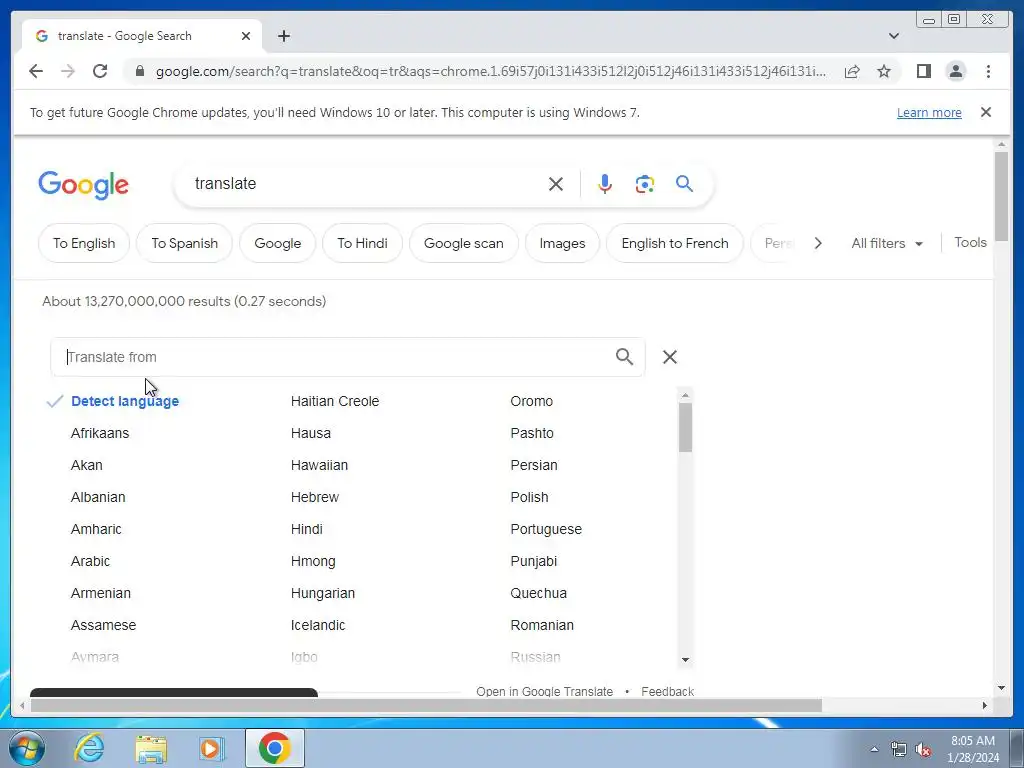
Task: Click the language list scrollbar up arrow
Action: coord(685,394)
